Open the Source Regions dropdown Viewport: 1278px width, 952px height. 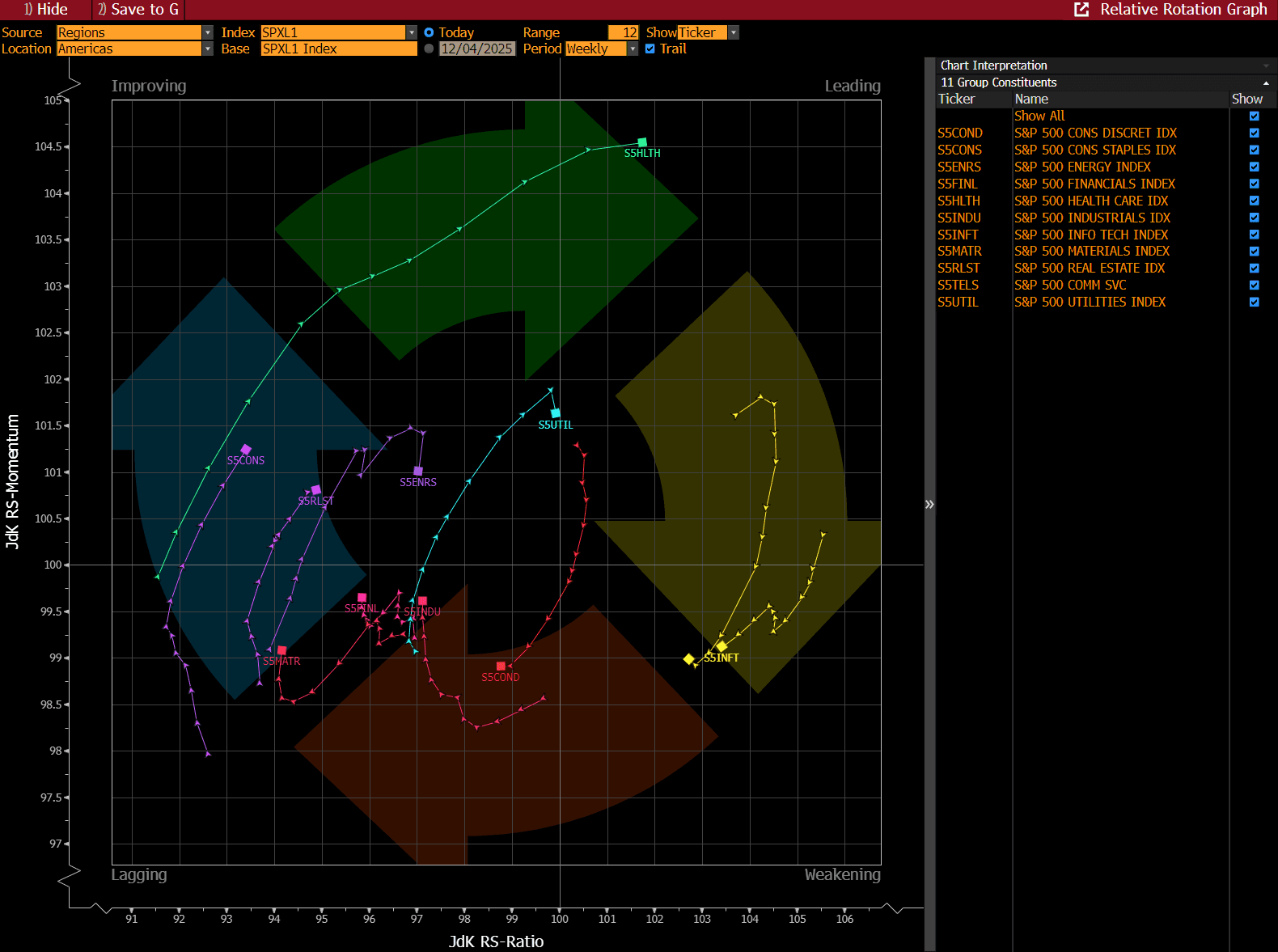point(135,32)
